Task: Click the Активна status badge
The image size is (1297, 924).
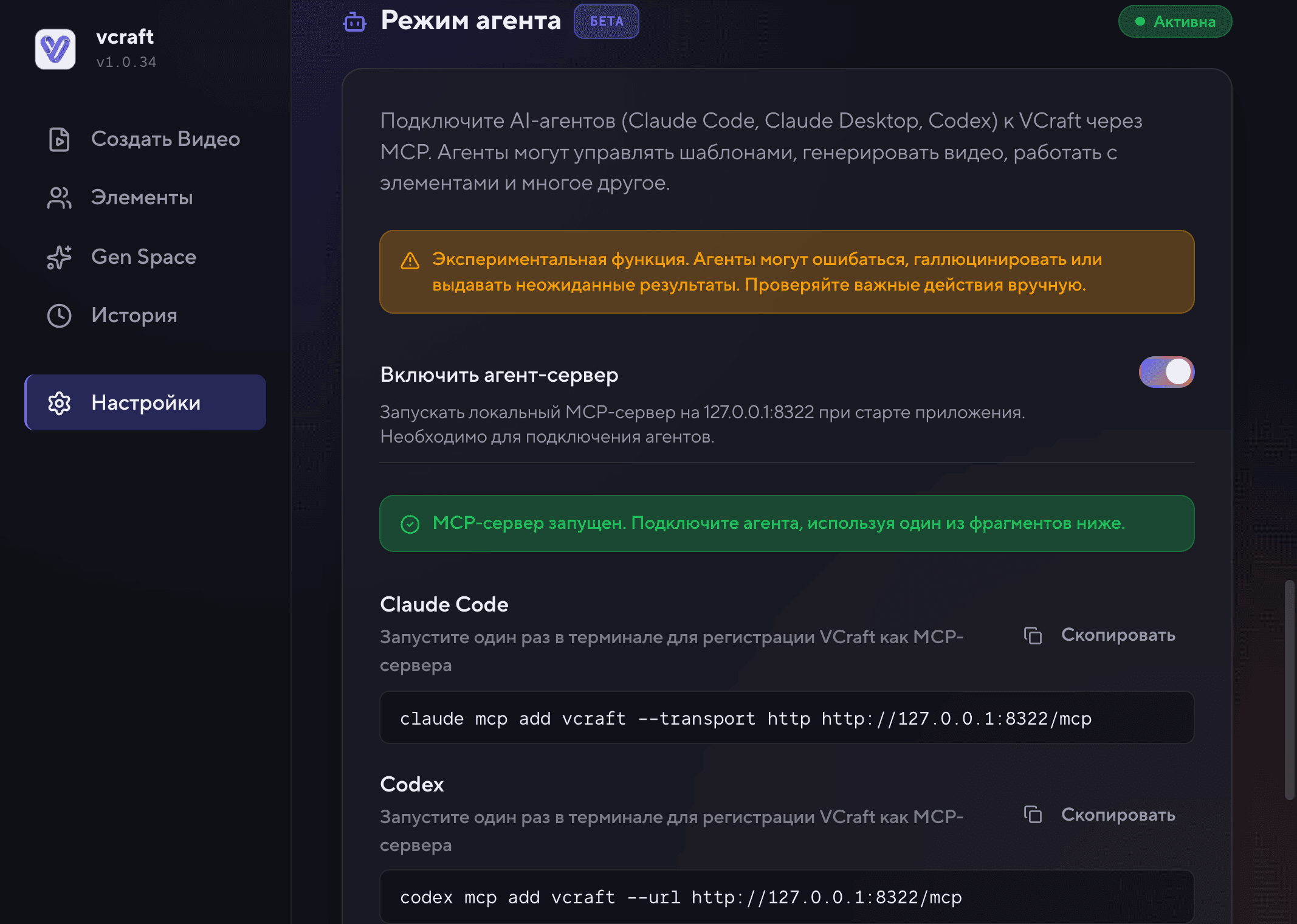Action: point(1175,22)
